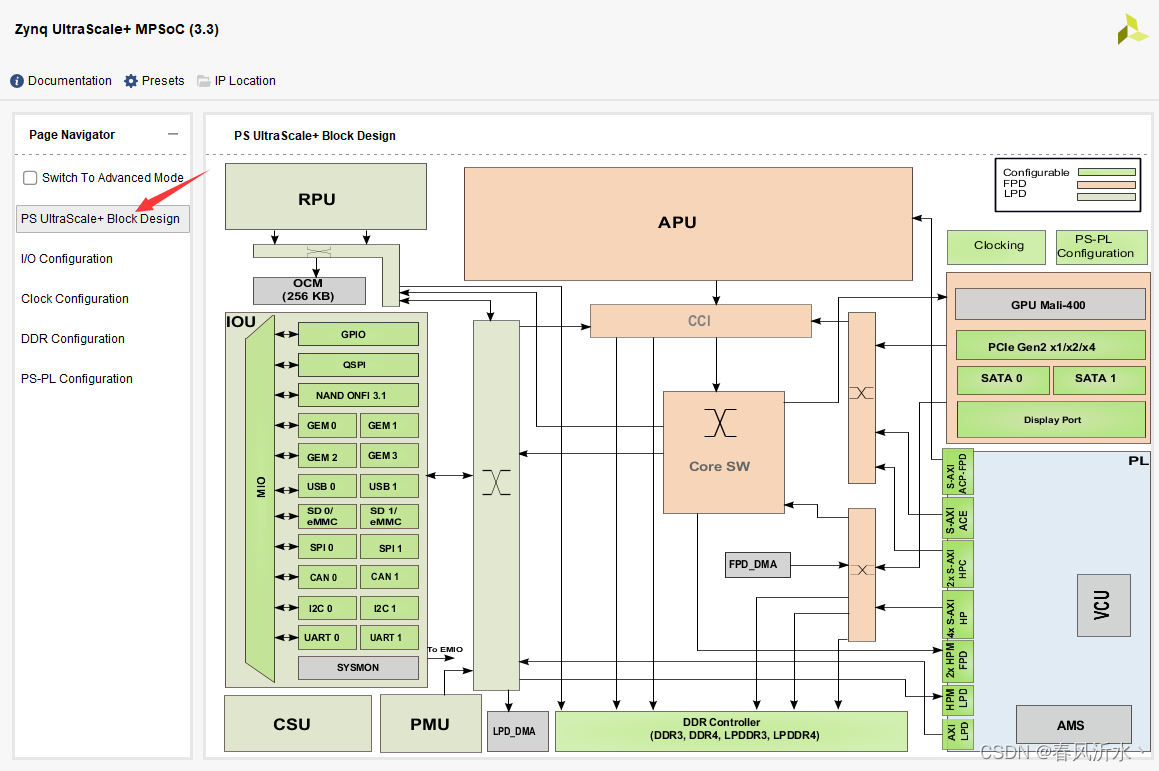Screen dimensions: 1159x771
Task: Select the SATA 1 interface block
Action: (x=1099, y=380)
